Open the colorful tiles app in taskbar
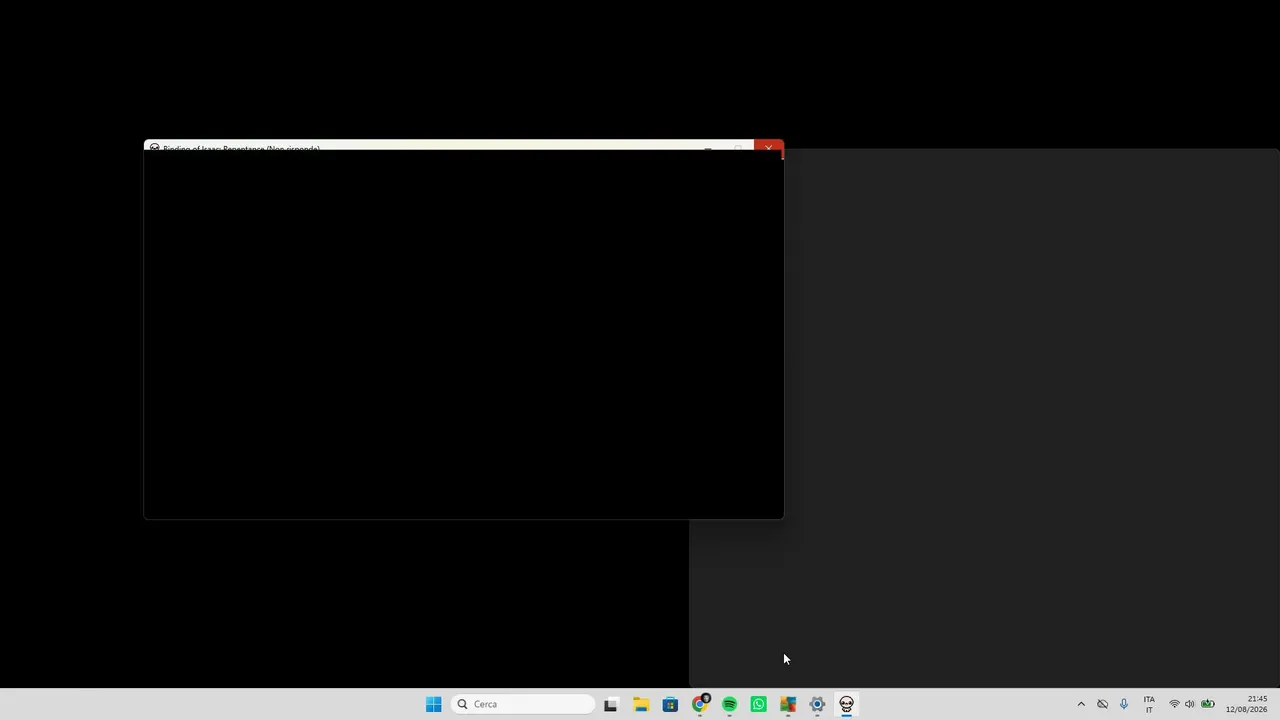This screenshot has height=720, width=1280. coord(788,704)
